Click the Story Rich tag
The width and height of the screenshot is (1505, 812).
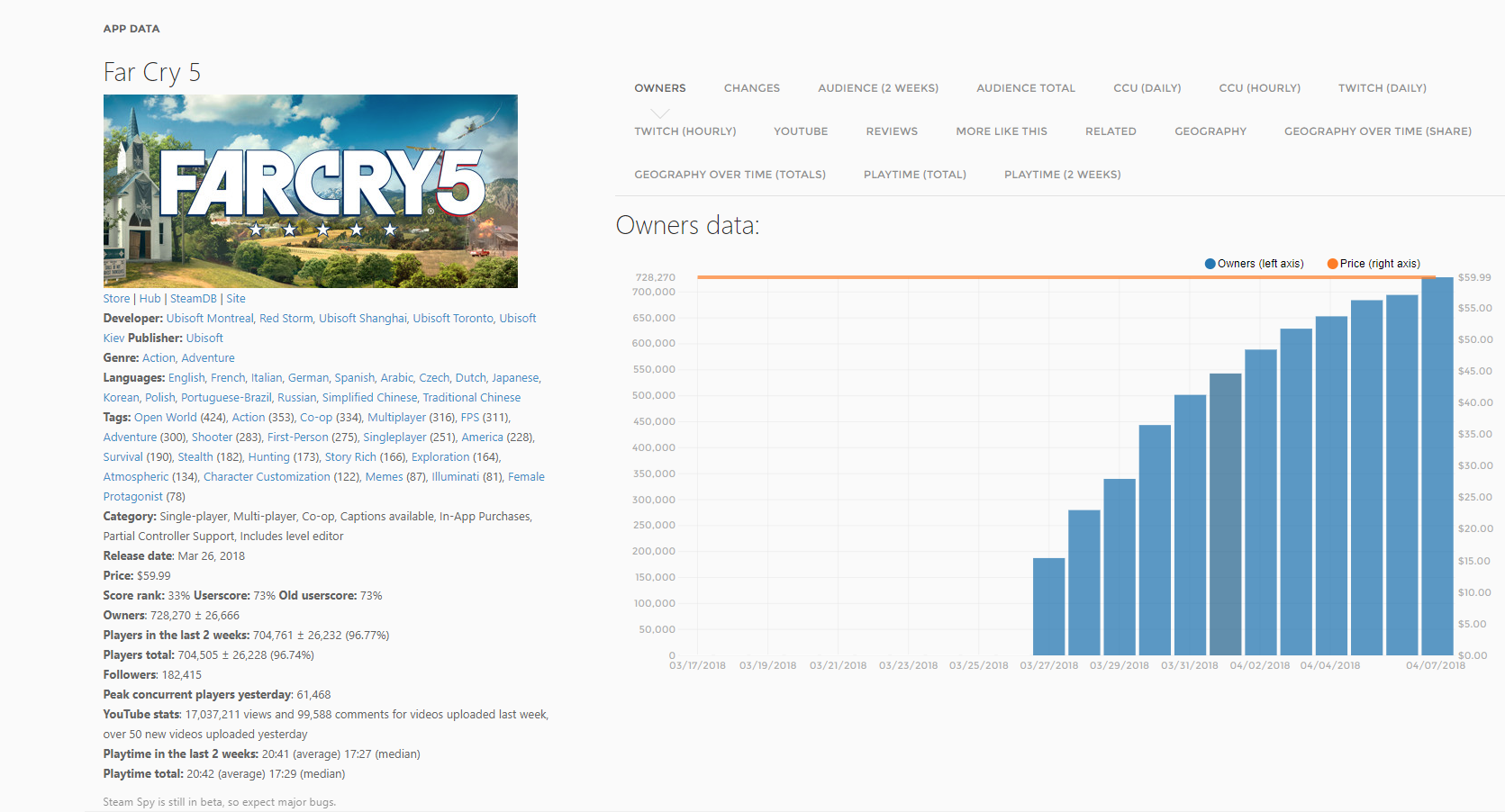(x=350, y=457)
